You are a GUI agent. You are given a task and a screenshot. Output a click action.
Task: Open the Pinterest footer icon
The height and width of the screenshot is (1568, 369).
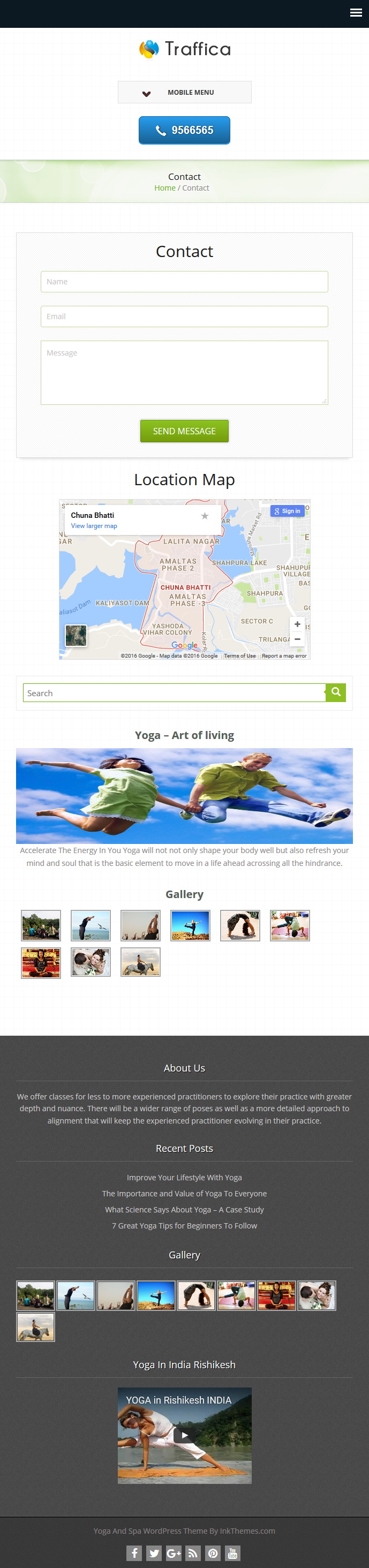(x=213, y=1553)
